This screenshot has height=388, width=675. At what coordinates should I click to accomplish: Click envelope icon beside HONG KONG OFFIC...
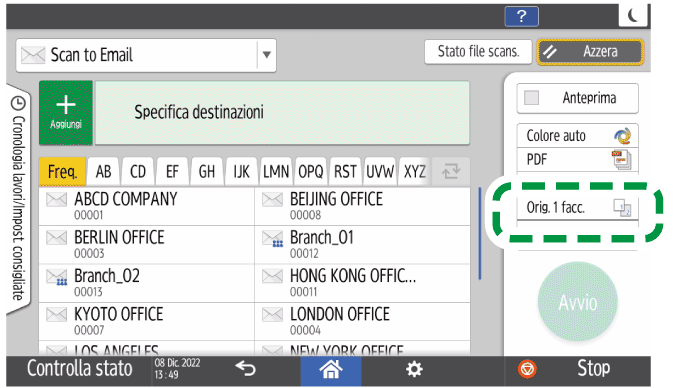[x=272, y=276]
